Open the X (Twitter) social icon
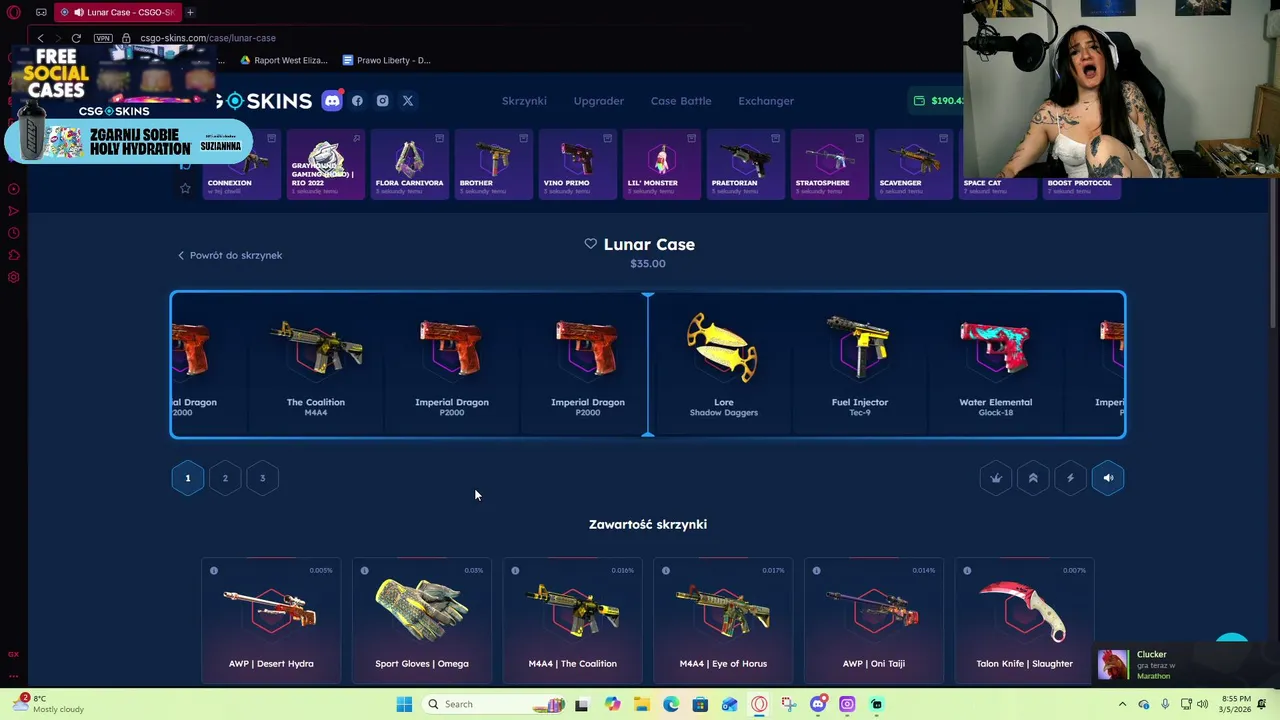The width and height of the screenshot is (1280, 720). [408, 101]
